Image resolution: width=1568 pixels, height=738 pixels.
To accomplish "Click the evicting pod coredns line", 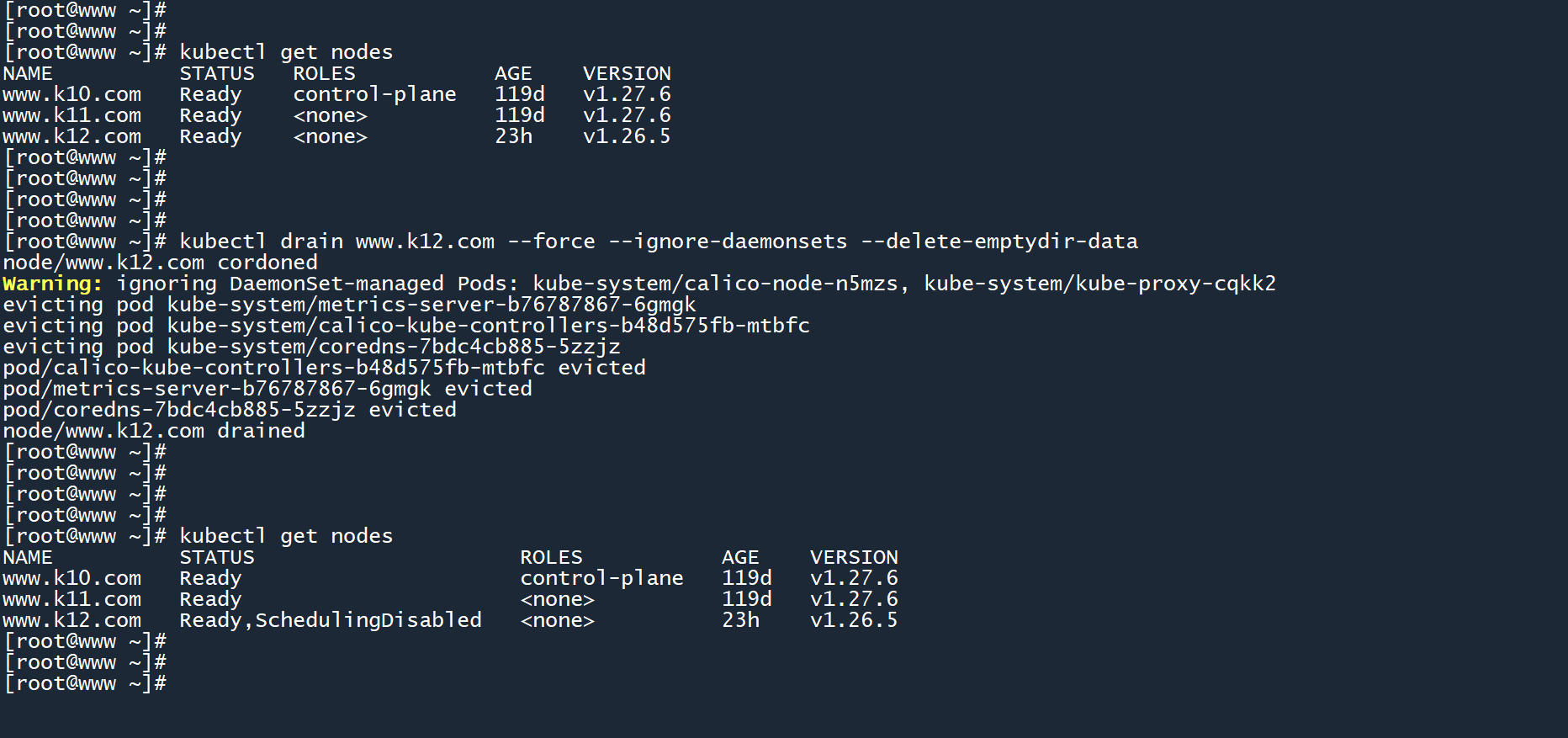I will (311, 347).
